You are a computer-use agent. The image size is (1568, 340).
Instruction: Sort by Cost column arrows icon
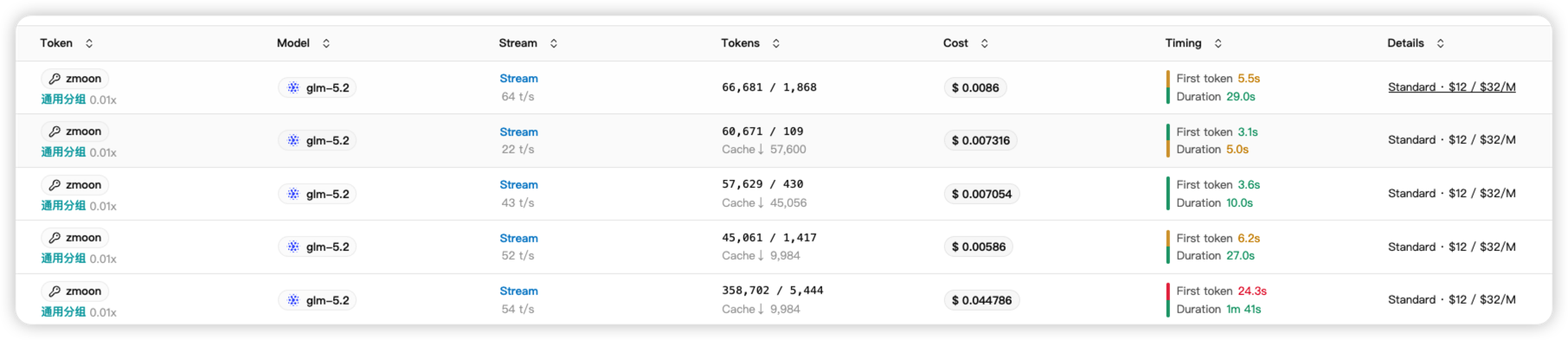pyautogui.click(x=985, y=43)
